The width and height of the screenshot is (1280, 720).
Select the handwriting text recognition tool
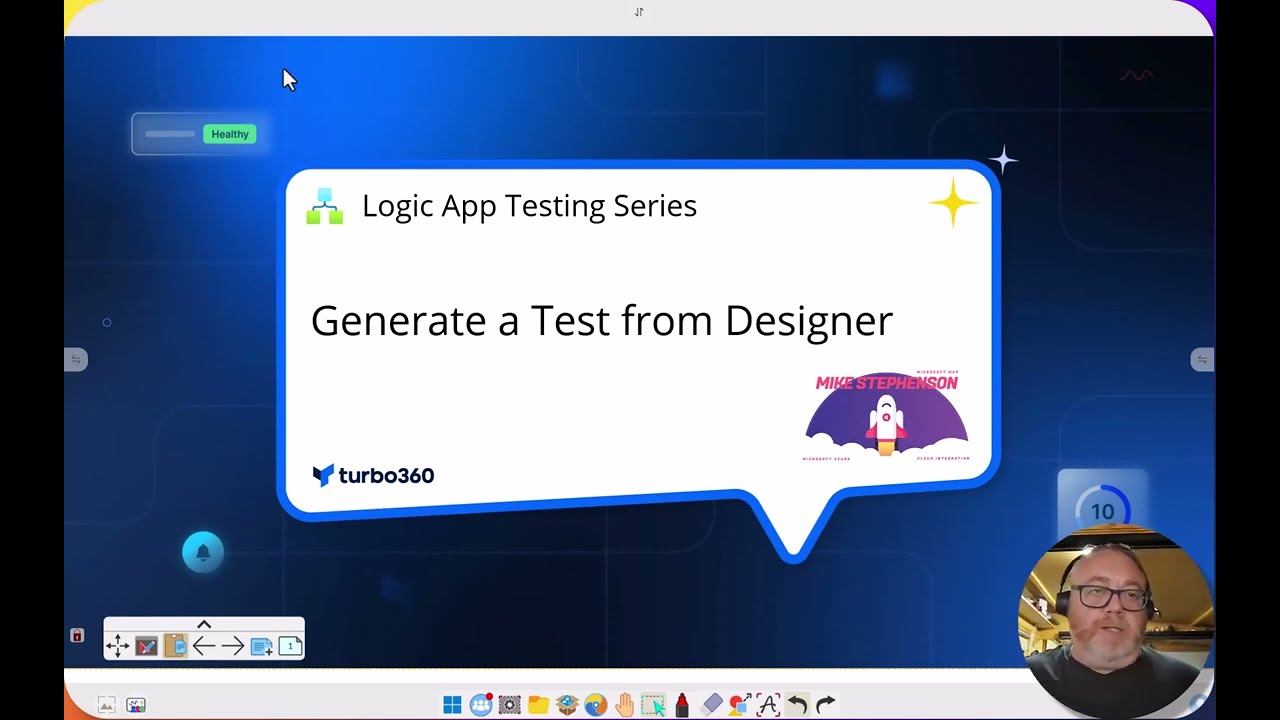pyautogui.click(x=768, y=705)
